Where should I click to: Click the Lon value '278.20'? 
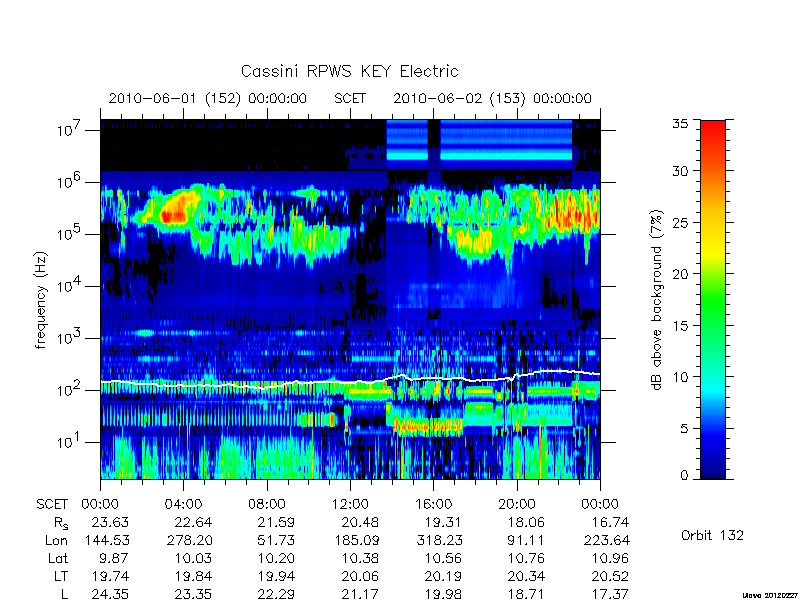tap(190, 540)
